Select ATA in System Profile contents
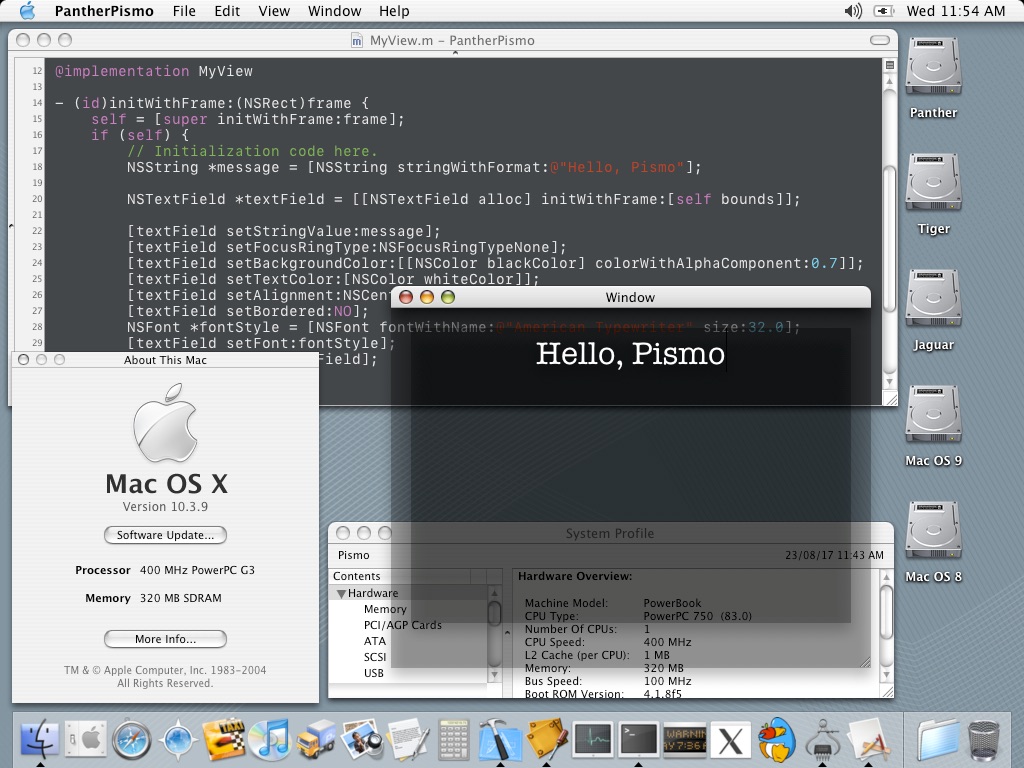 coord(374,641)
